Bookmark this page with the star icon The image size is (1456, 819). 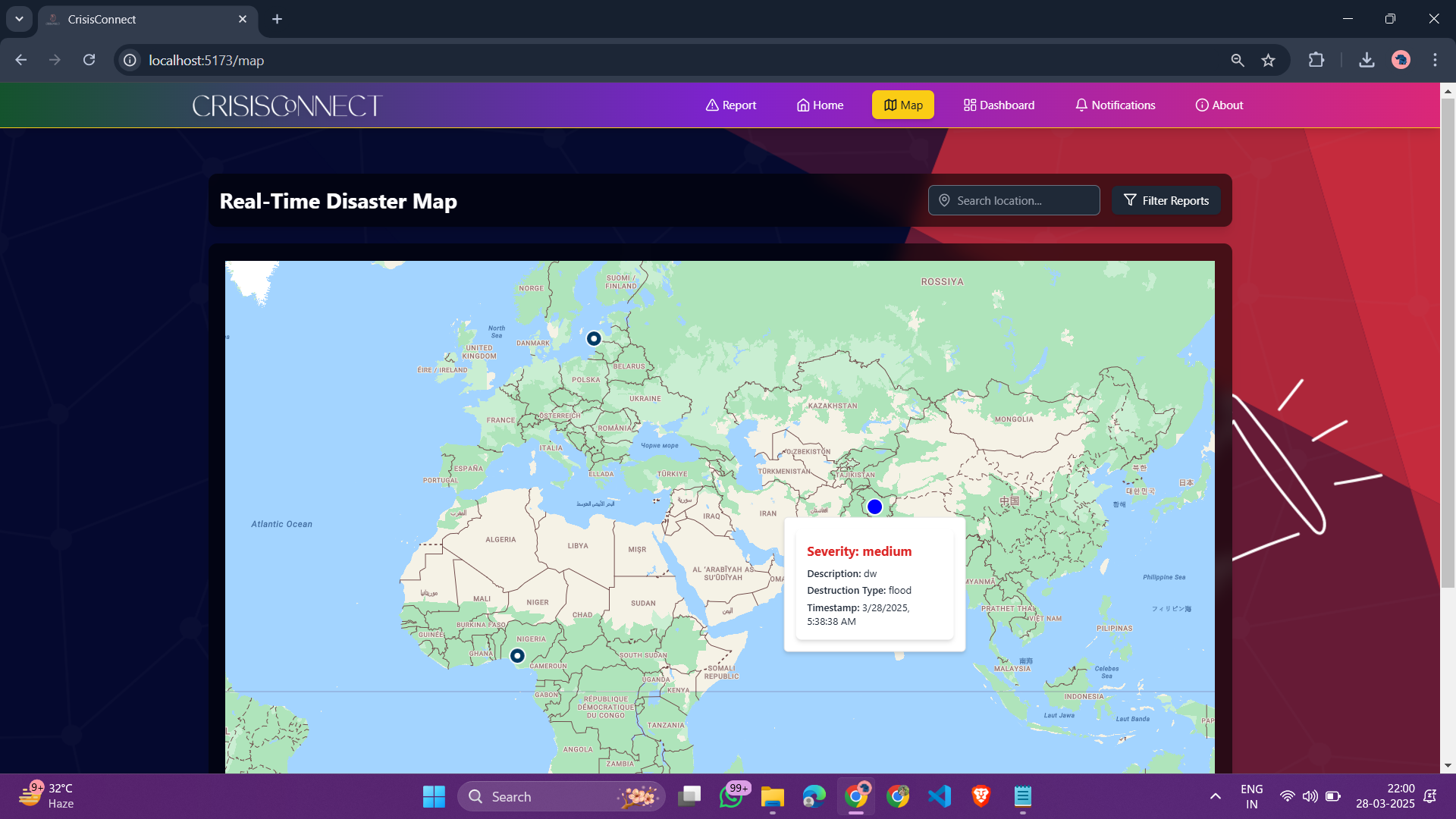1268,61
